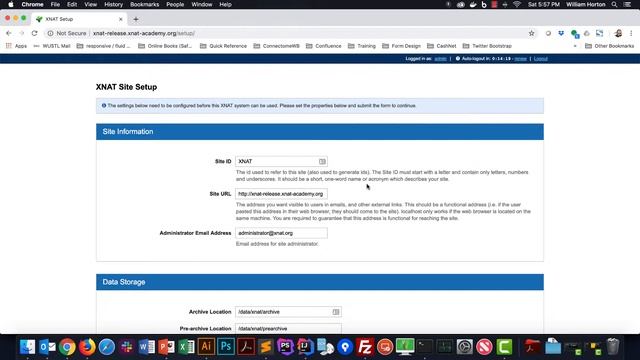Close the XNAT Setup tab

point(120,19)
